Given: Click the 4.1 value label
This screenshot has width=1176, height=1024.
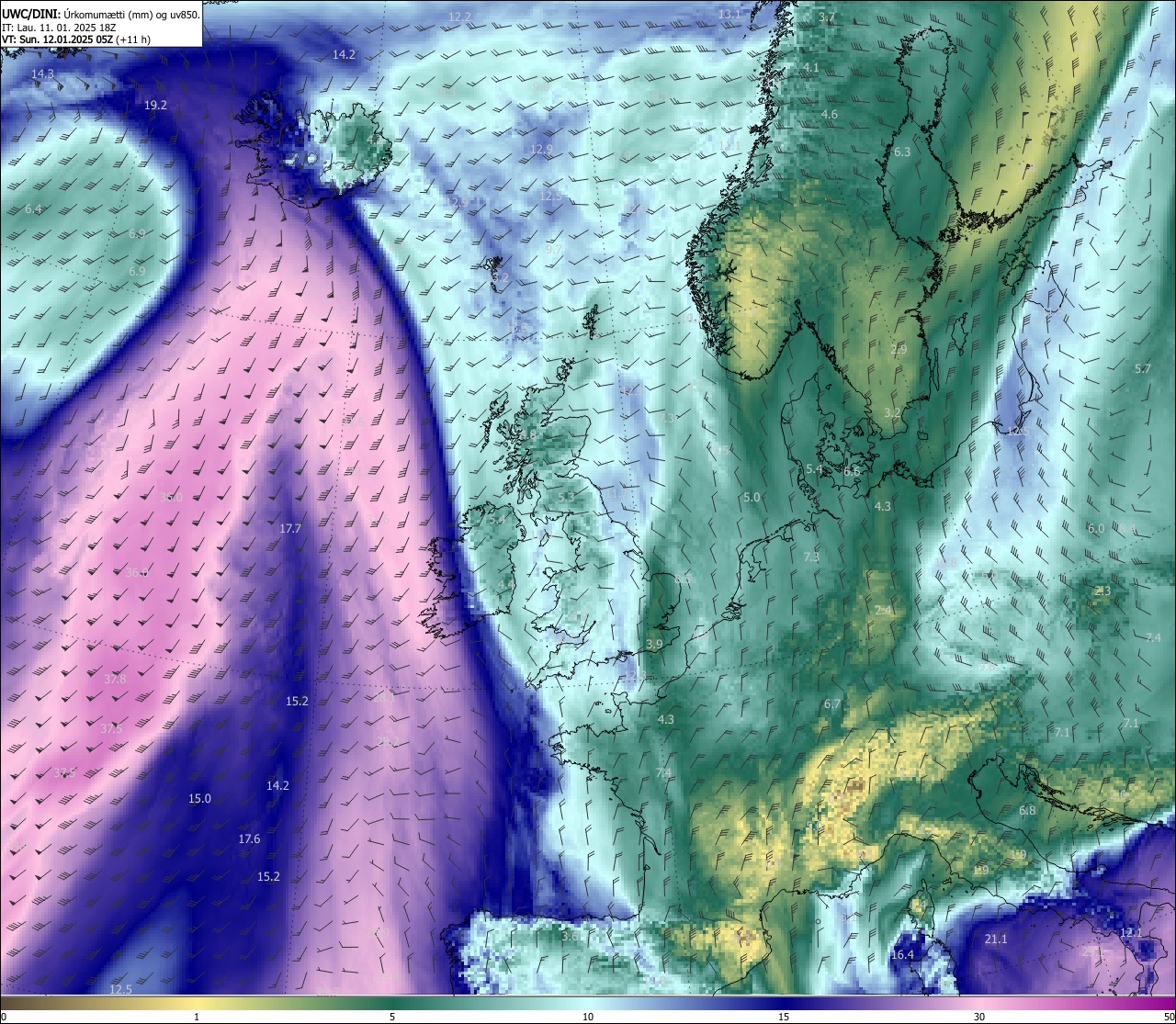Looking at the screenshot, I should click(811, 67).
